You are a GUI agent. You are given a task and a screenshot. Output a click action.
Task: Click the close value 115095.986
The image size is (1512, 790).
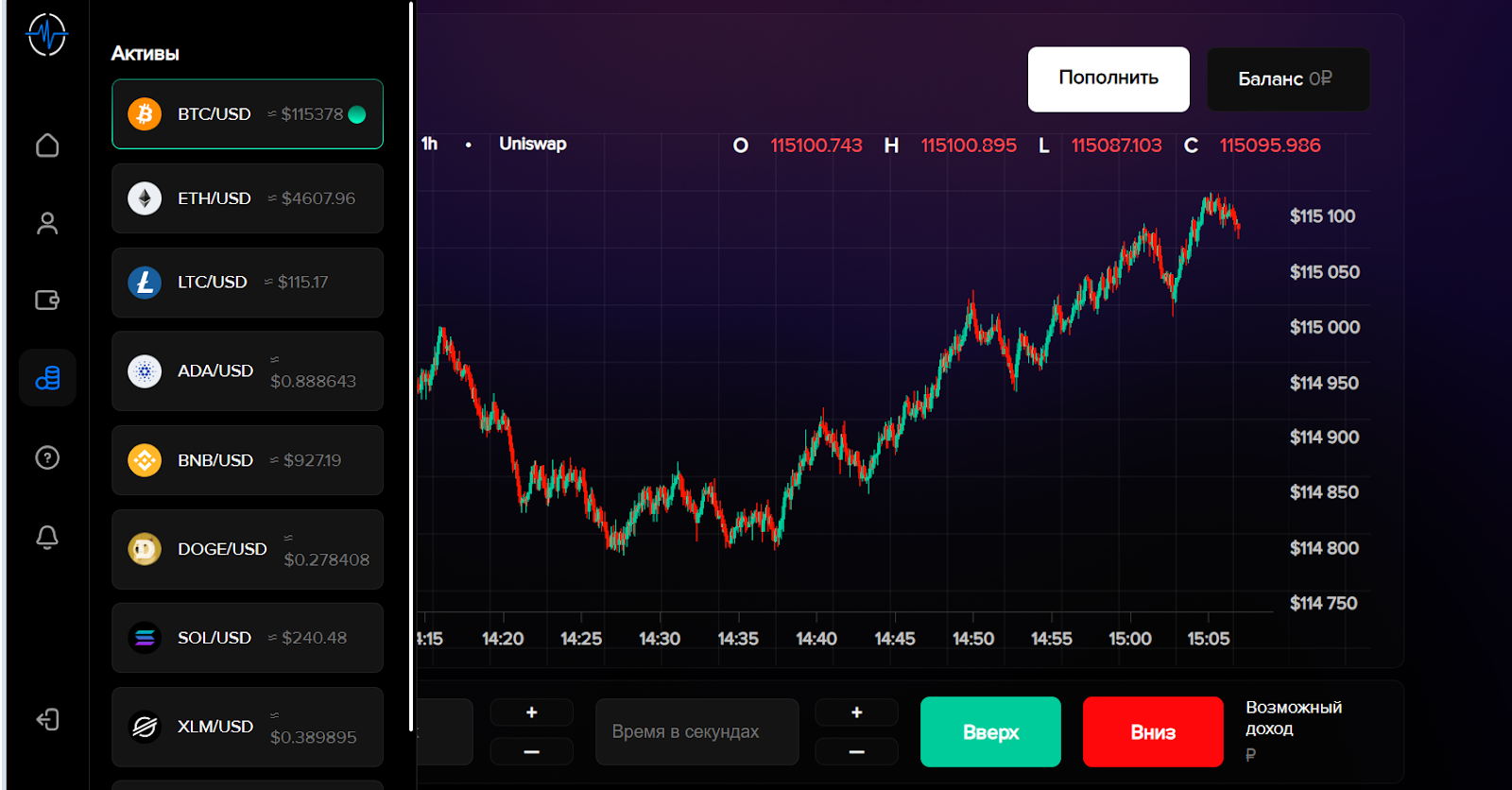pos(1270,146)
